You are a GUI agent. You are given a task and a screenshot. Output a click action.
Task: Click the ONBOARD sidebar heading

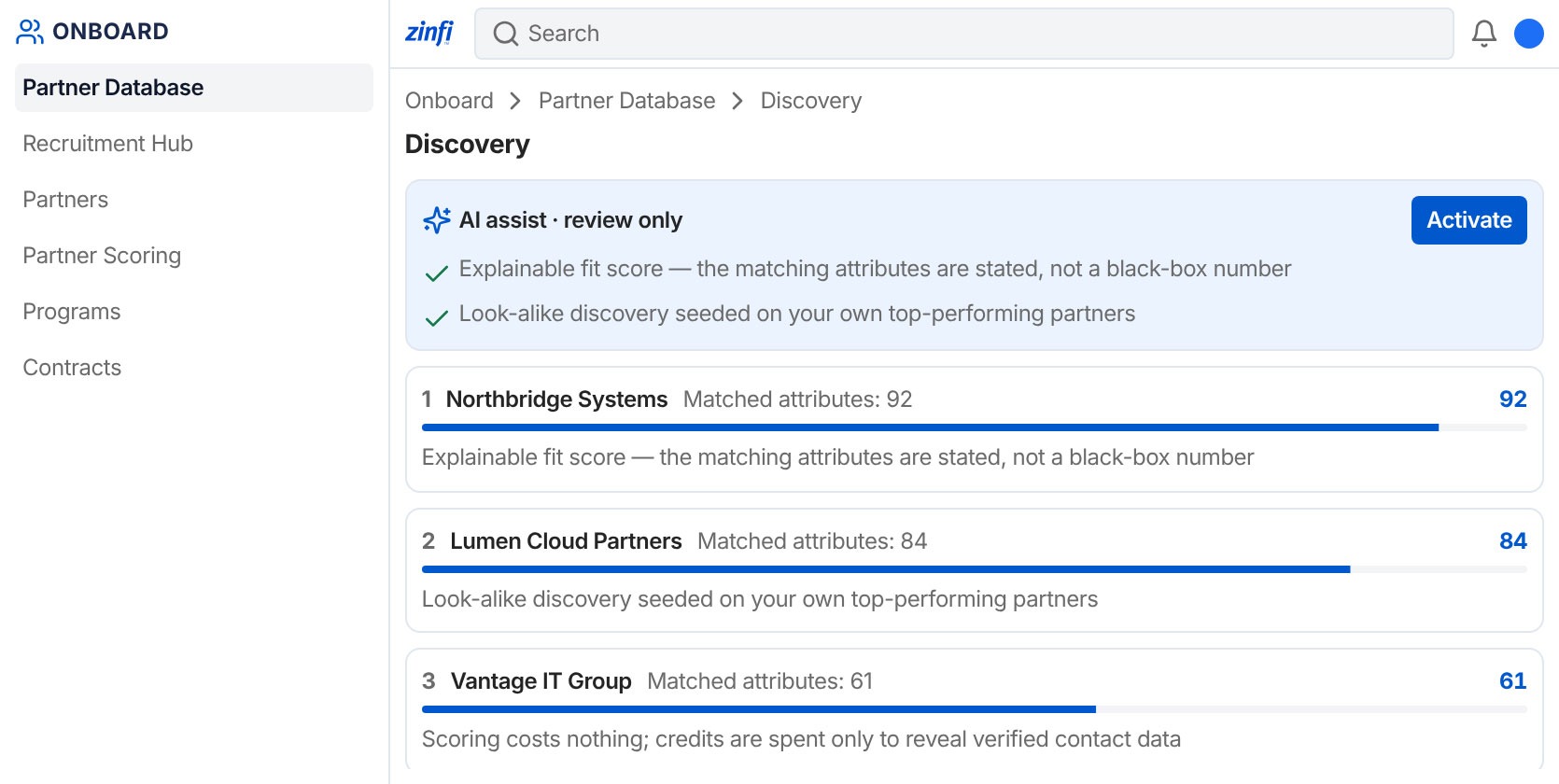point(111,32)
